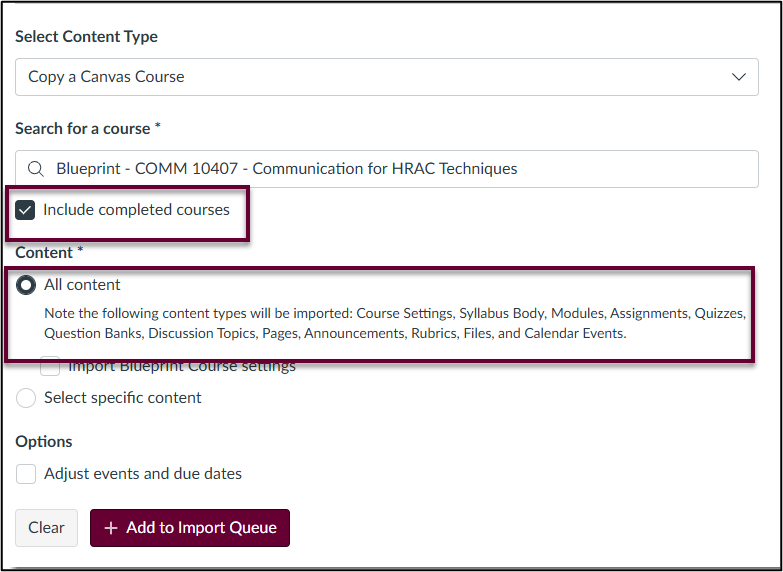Uncheck the Include completed courses checkbox

point(25,210)
